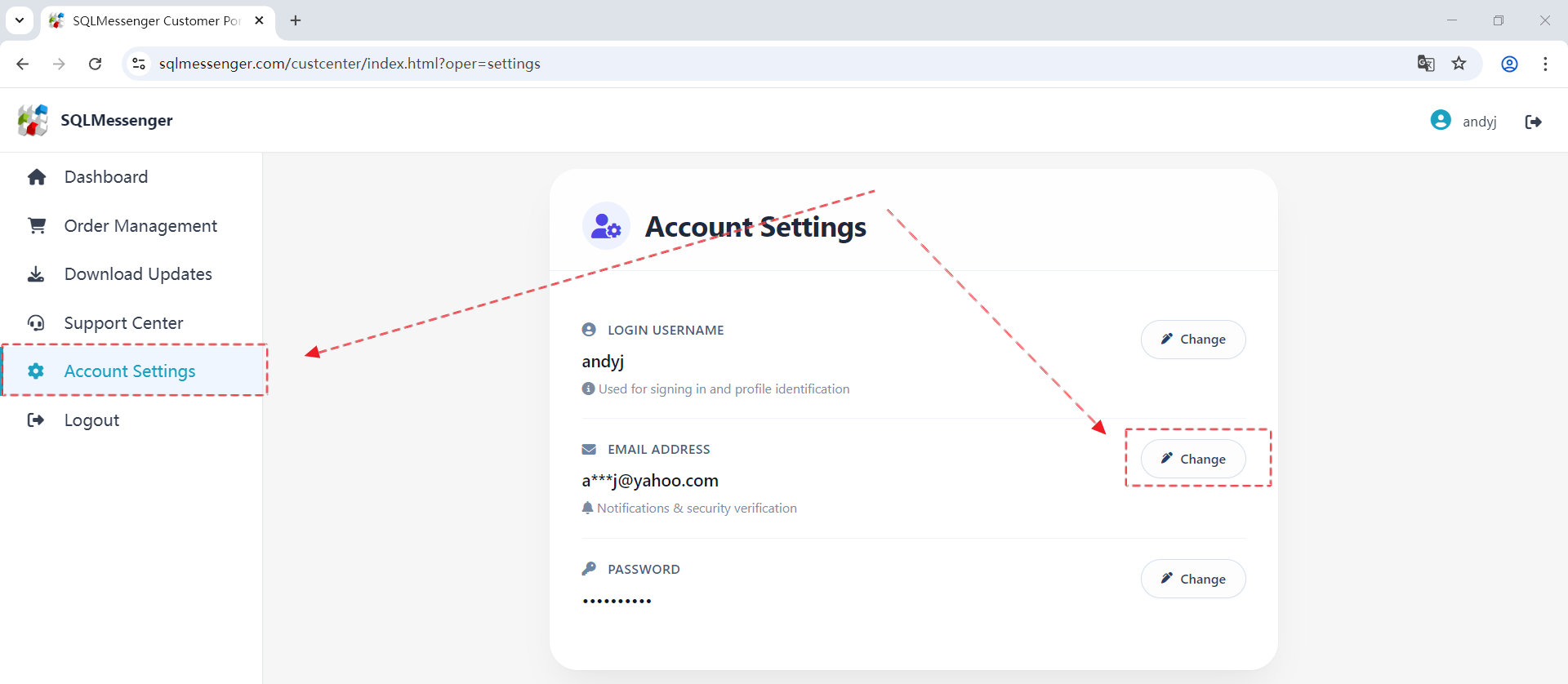Select the SQLMessenger Customer Portal tab

click(x=158, y=20)
